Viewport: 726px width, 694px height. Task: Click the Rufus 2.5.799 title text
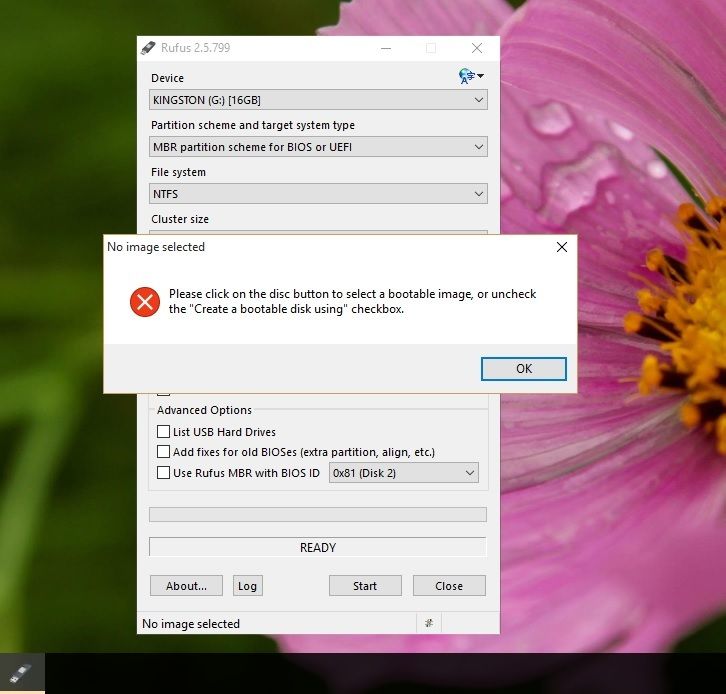click(195, 48)
